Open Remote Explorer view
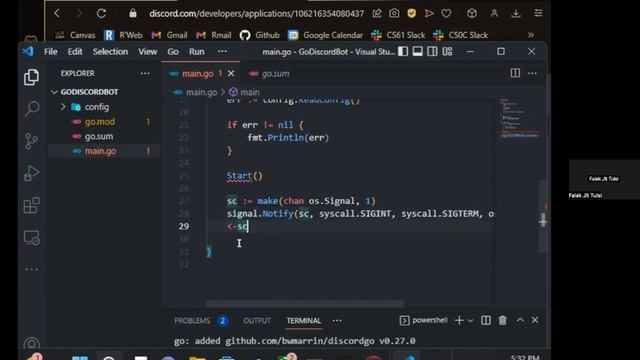 coord(31,237)
